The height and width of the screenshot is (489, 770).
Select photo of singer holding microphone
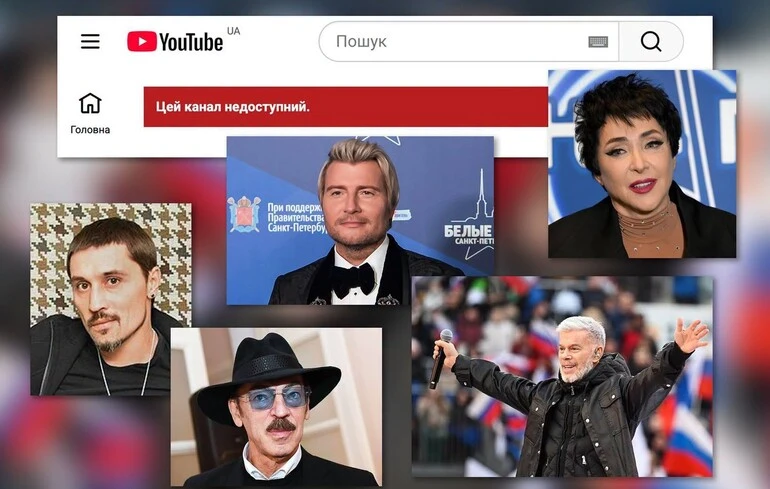(x=562, y=376)
